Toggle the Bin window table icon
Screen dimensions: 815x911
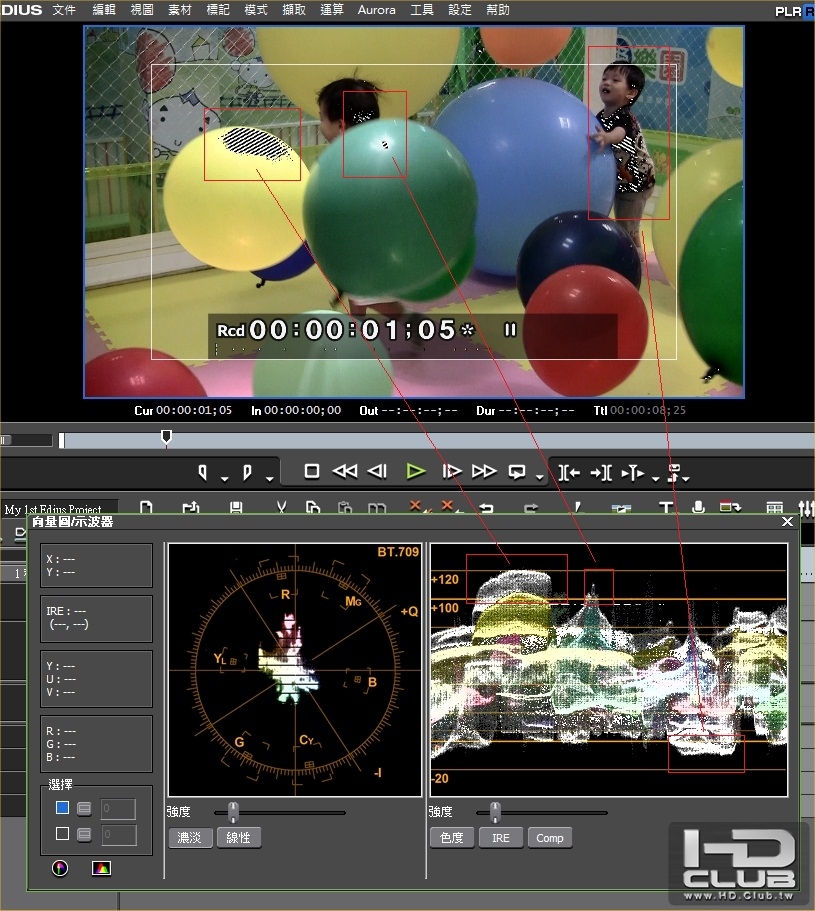click(774, 508)
